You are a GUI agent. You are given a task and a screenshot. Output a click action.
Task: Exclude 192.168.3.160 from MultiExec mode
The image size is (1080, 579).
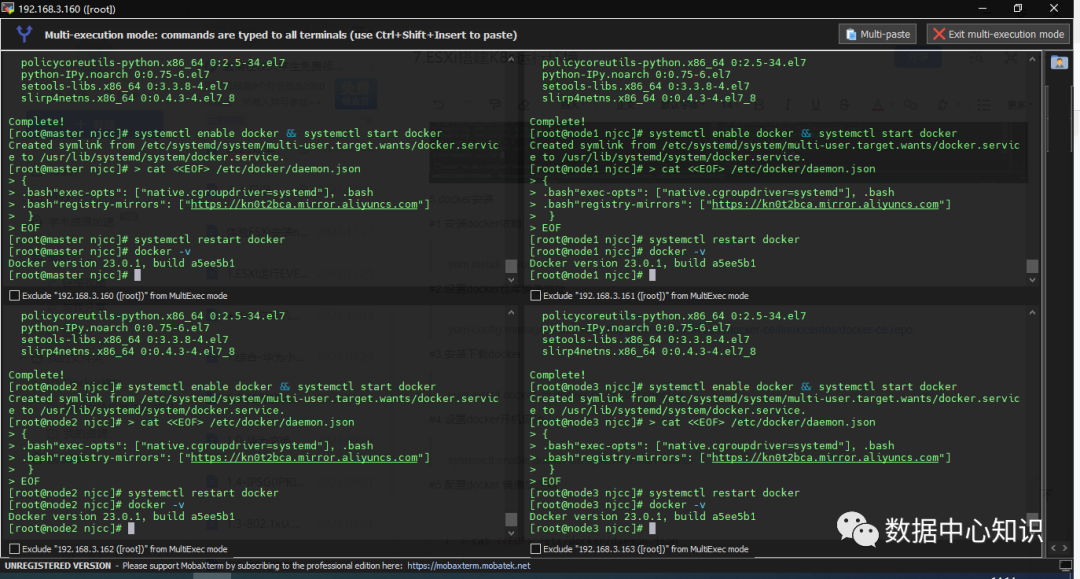click(x=14, y=296)
